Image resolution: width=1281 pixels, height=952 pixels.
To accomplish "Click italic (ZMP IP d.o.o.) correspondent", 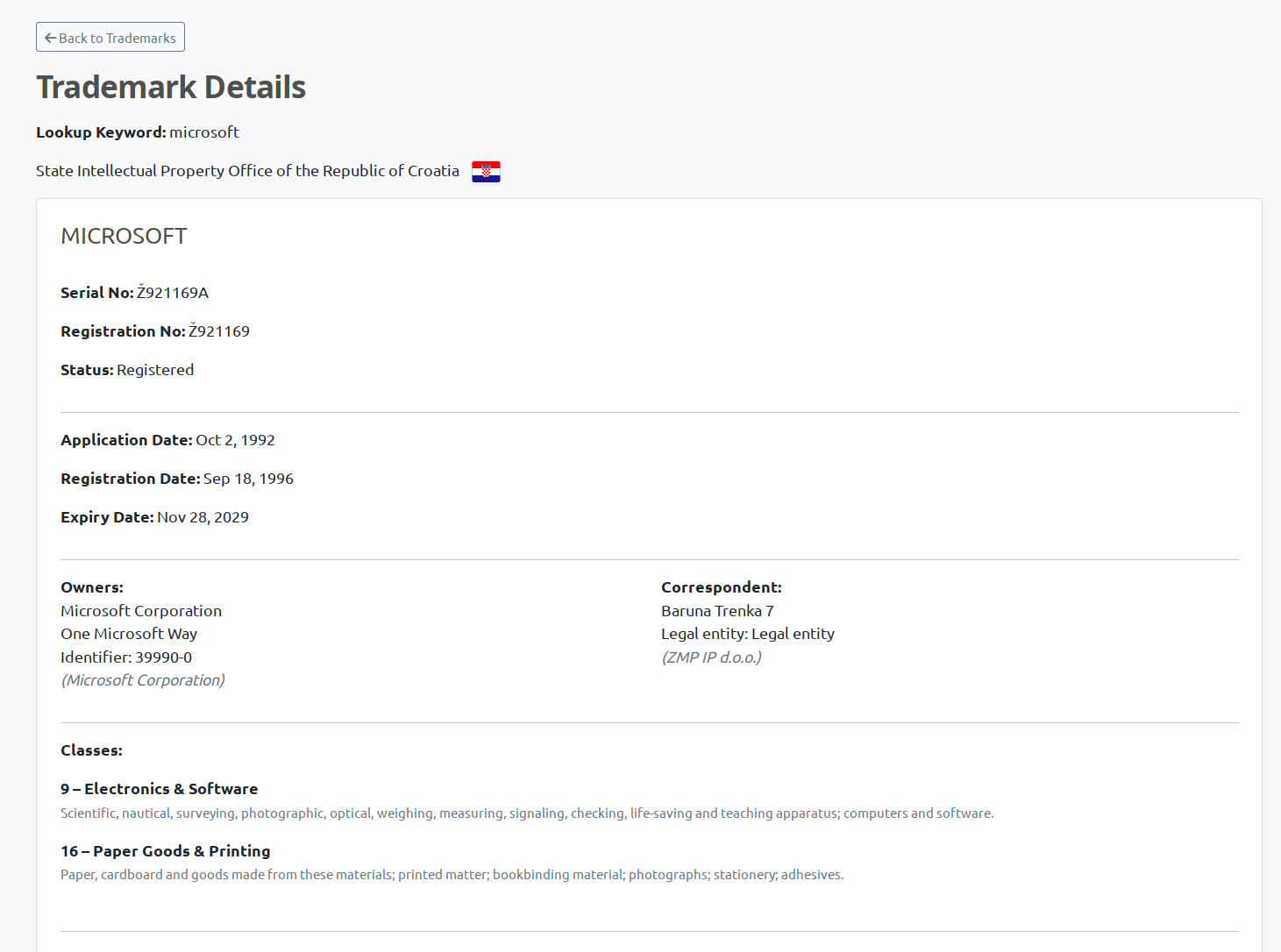I will [x=711, y=657].
